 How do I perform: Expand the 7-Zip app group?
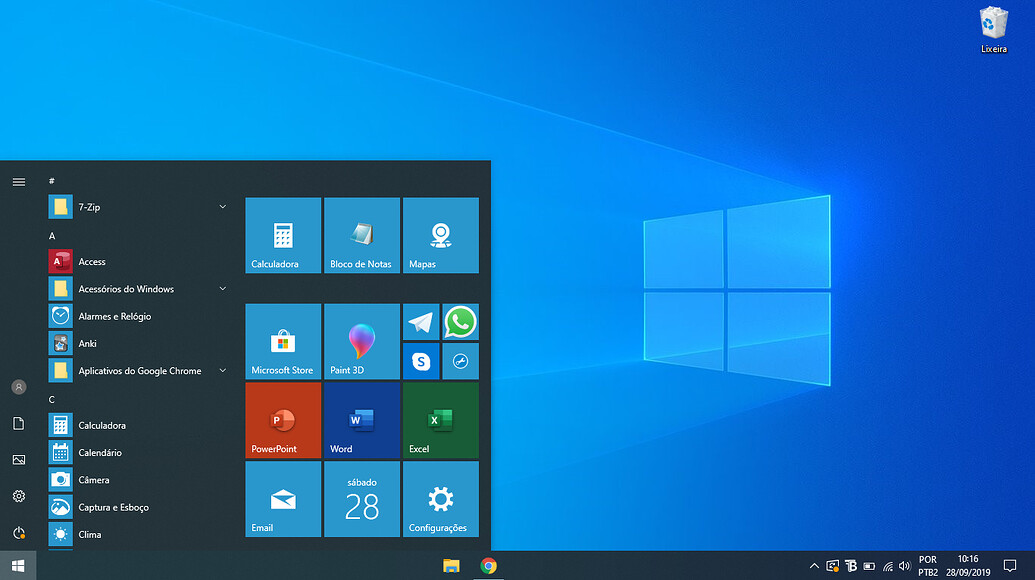[x=222, y=207]
